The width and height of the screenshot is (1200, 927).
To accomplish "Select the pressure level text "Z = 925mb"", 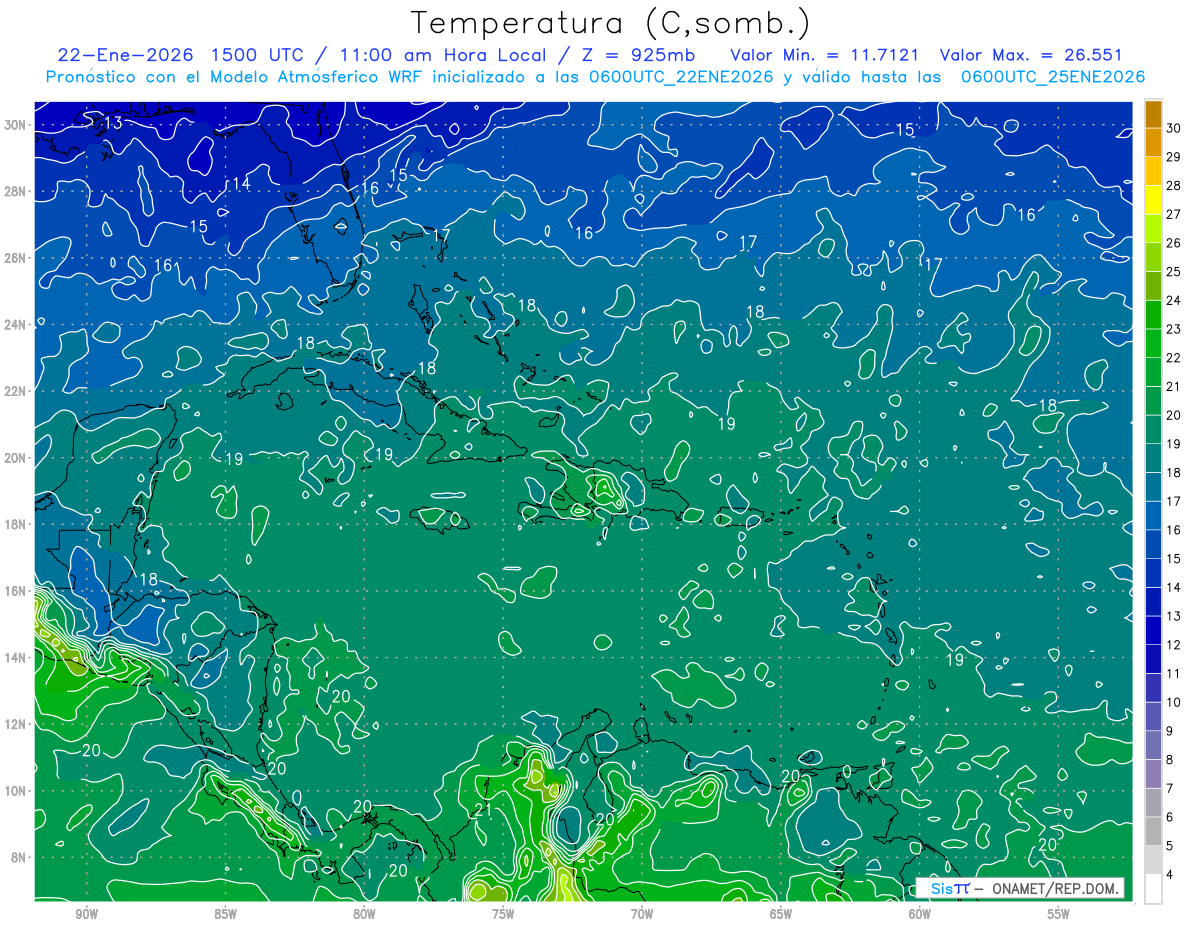I will 638,55.
